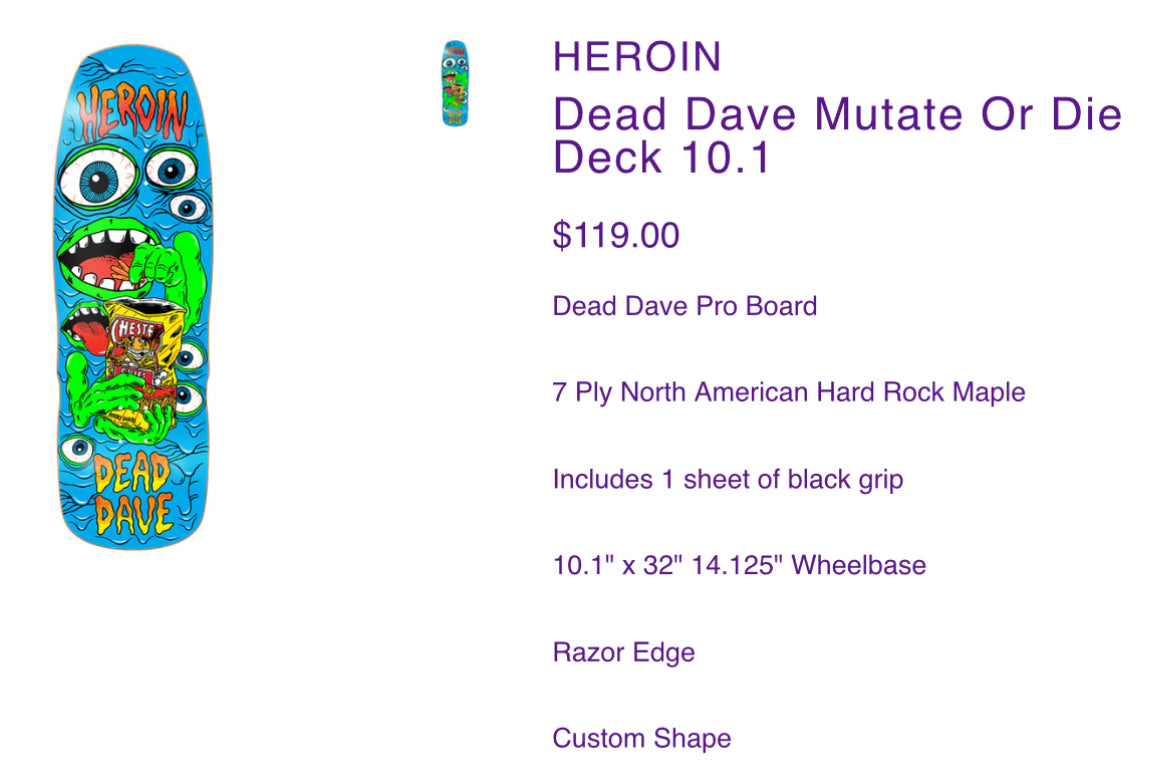Image resolution: width=1169 pixels, height=782 pixels.
Task: Click the small eye near deck bottom left
Action: click(x=76, y=450)
